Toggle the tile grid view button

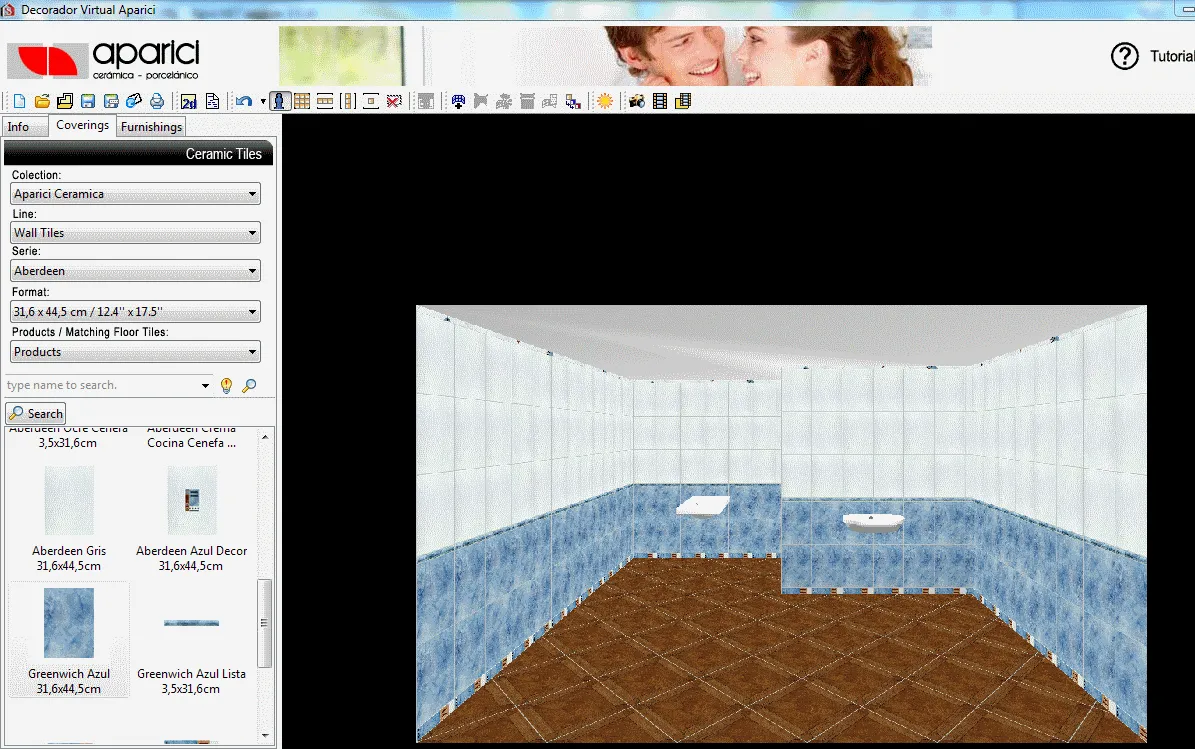[x=302, y=101]
